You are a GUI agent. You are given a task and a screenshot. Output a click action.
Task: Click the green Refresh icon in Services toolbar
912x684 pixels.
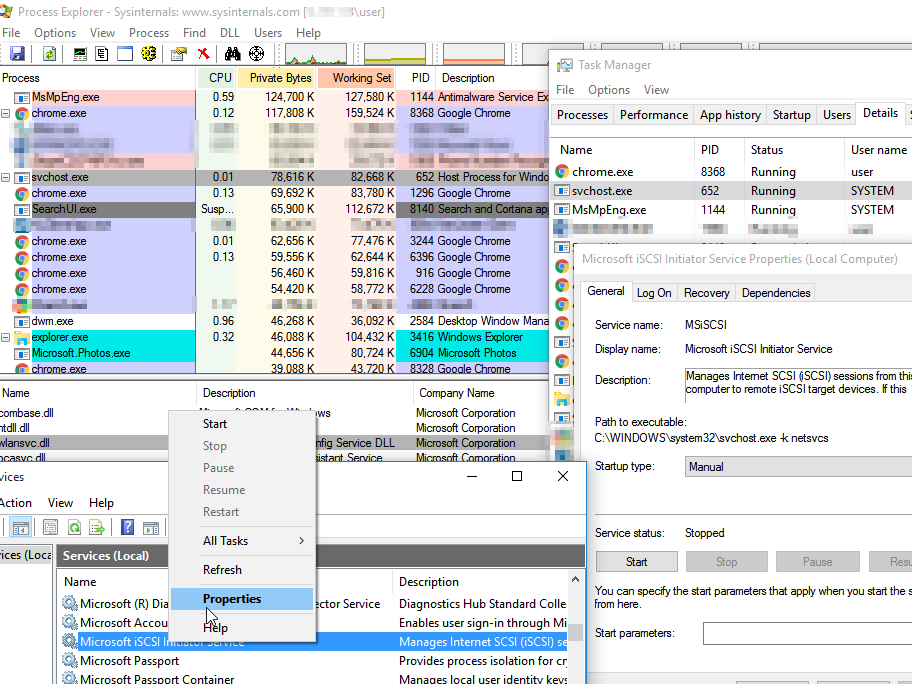pos(74,528)
